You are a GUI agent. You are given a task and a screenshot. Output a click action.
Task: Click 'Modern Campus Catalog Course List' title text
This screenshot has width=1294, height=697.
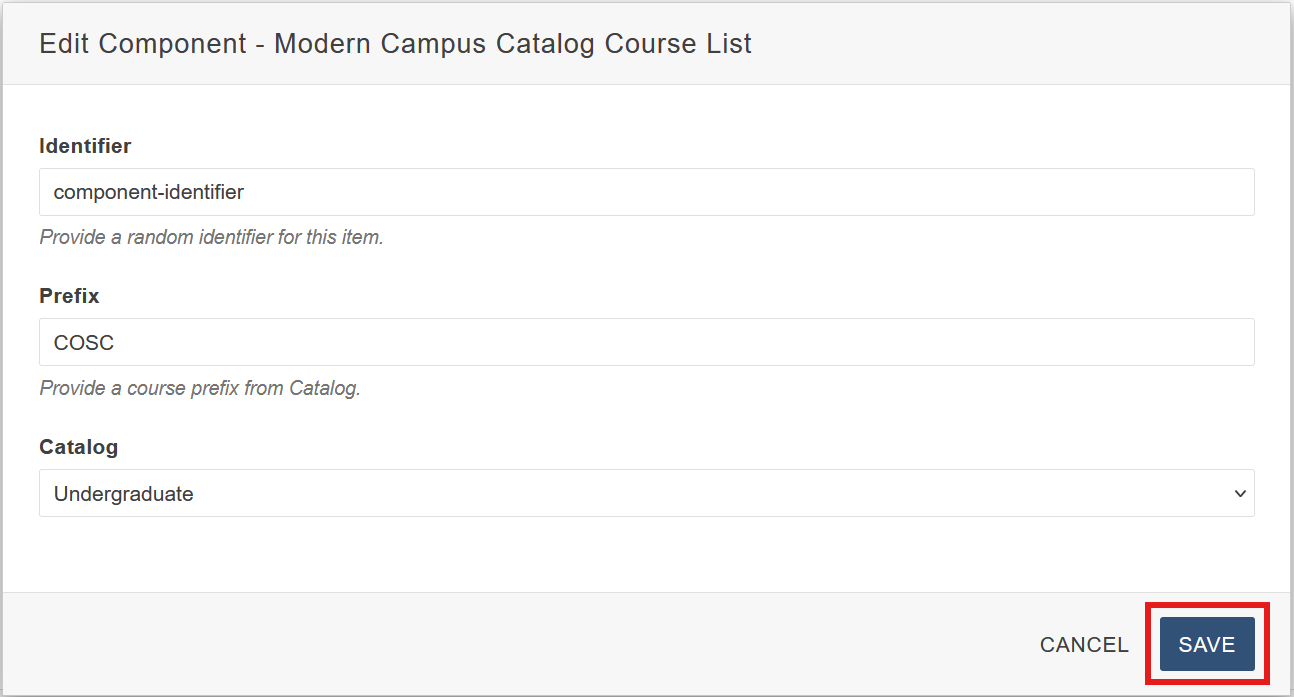[512, 44]
